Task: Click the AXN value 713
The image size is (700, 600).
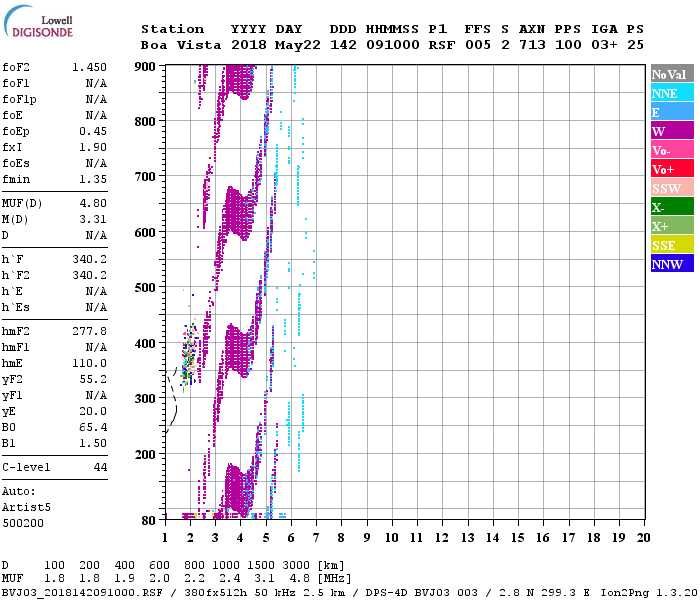Action: pos(532,45)
